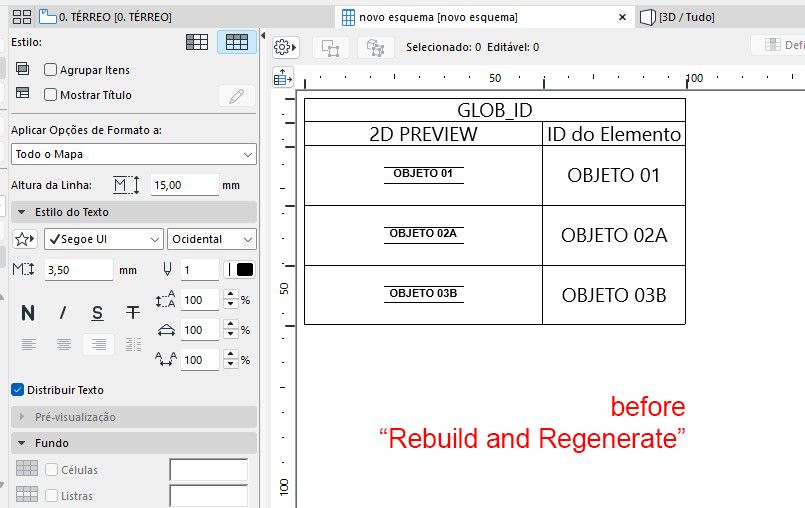Click the scheme settings gear icon

pos(285,47)
